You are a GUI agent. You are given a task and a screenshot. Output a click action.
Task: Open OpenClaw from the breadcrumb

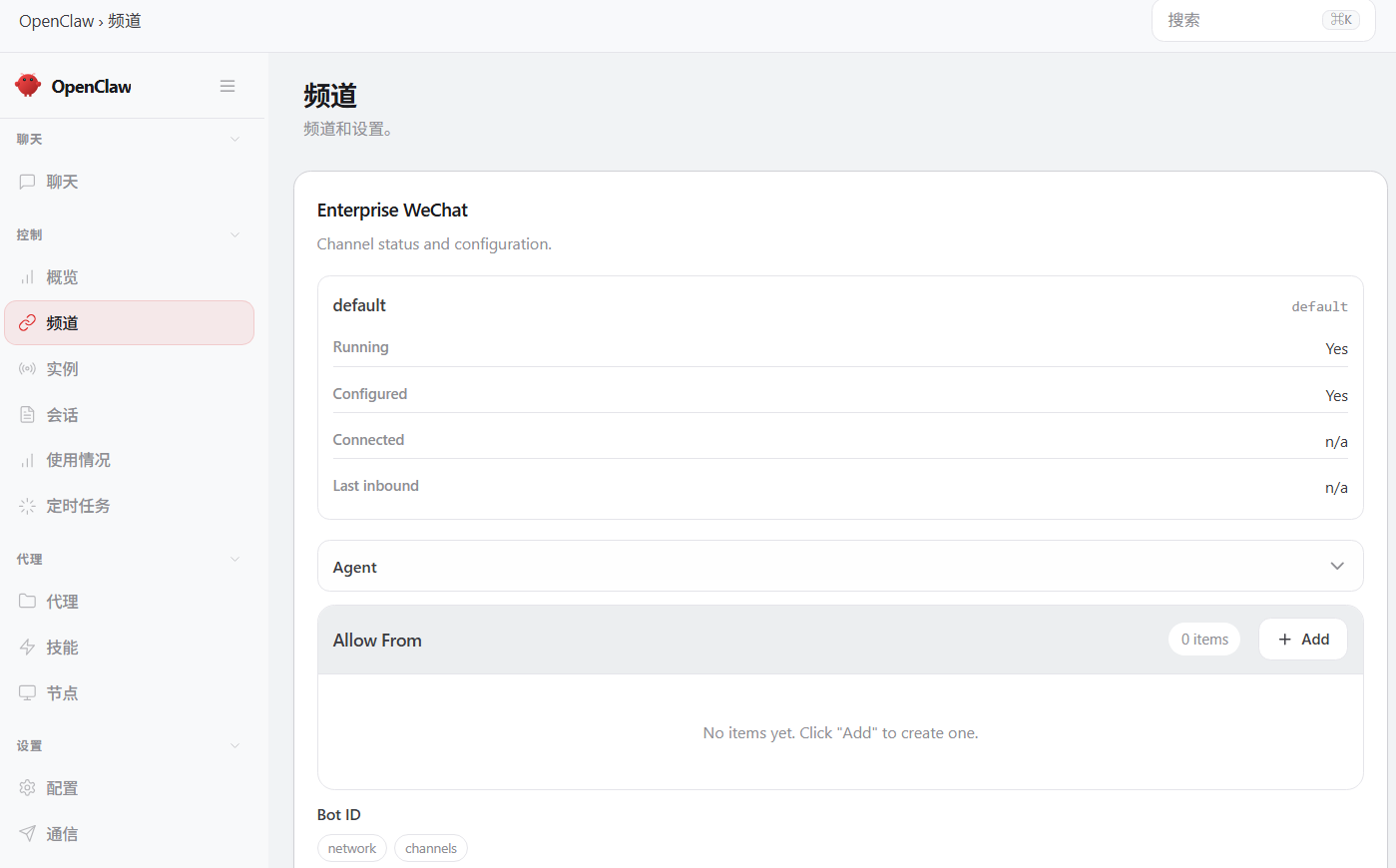[55, 20]
